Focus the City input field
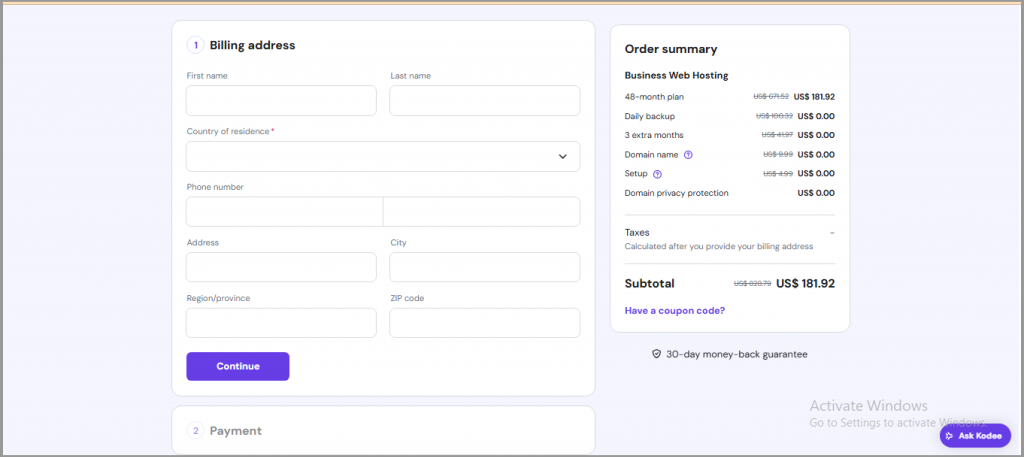This screenshot has width=1024, height=457. coord(485,267)
